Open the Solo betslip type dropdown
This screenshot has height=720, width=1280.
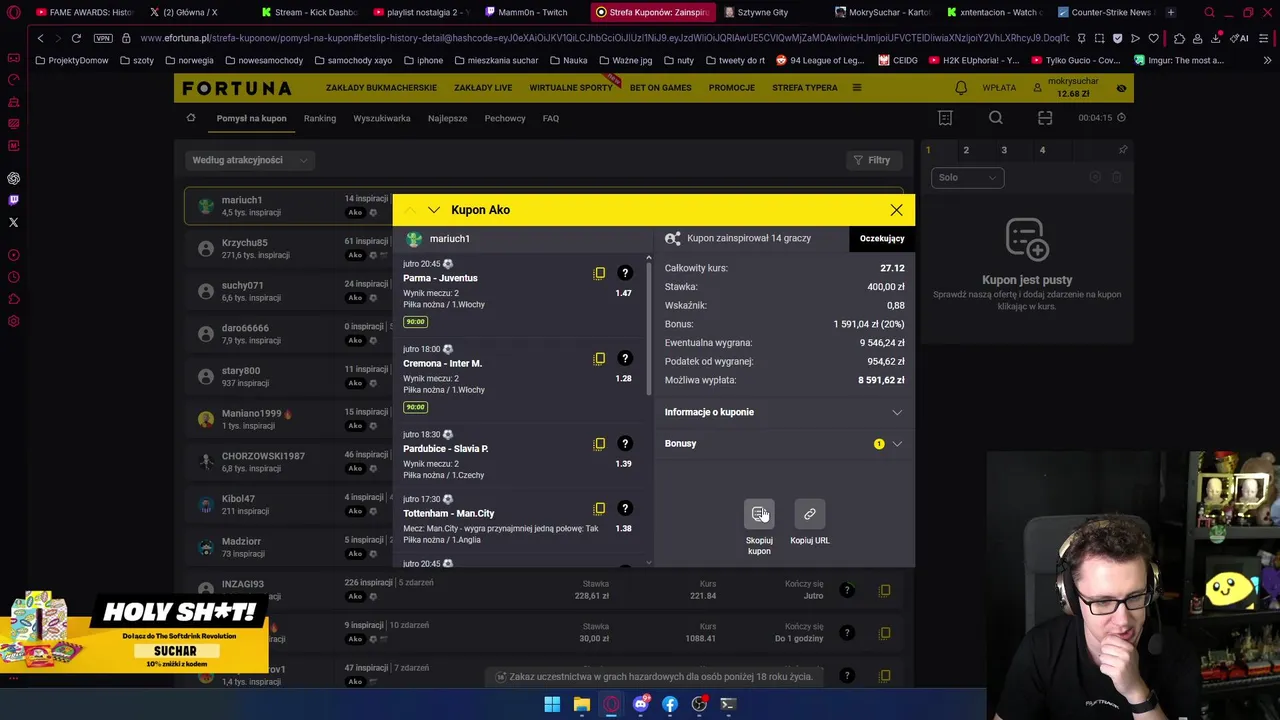click(967, 178)
